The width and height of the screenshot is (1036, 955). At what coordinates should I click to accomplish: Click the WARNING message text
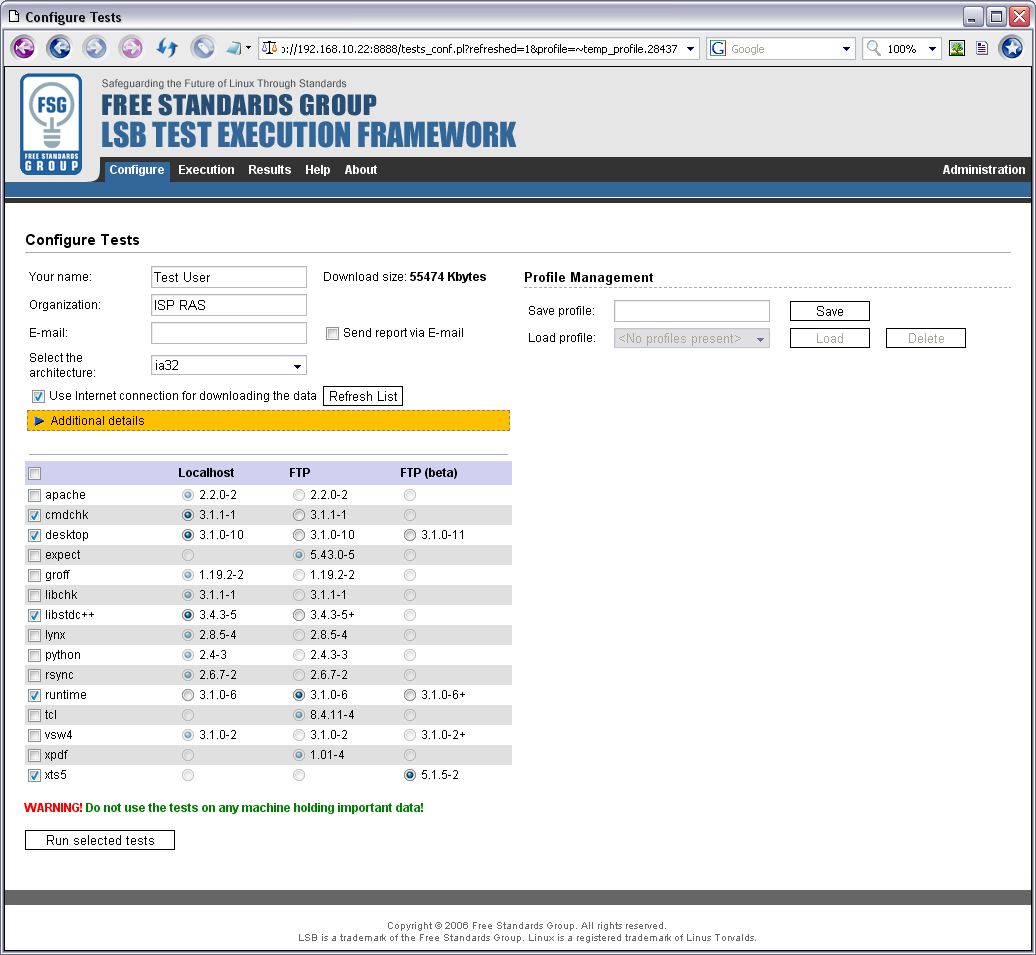(224, 808)
